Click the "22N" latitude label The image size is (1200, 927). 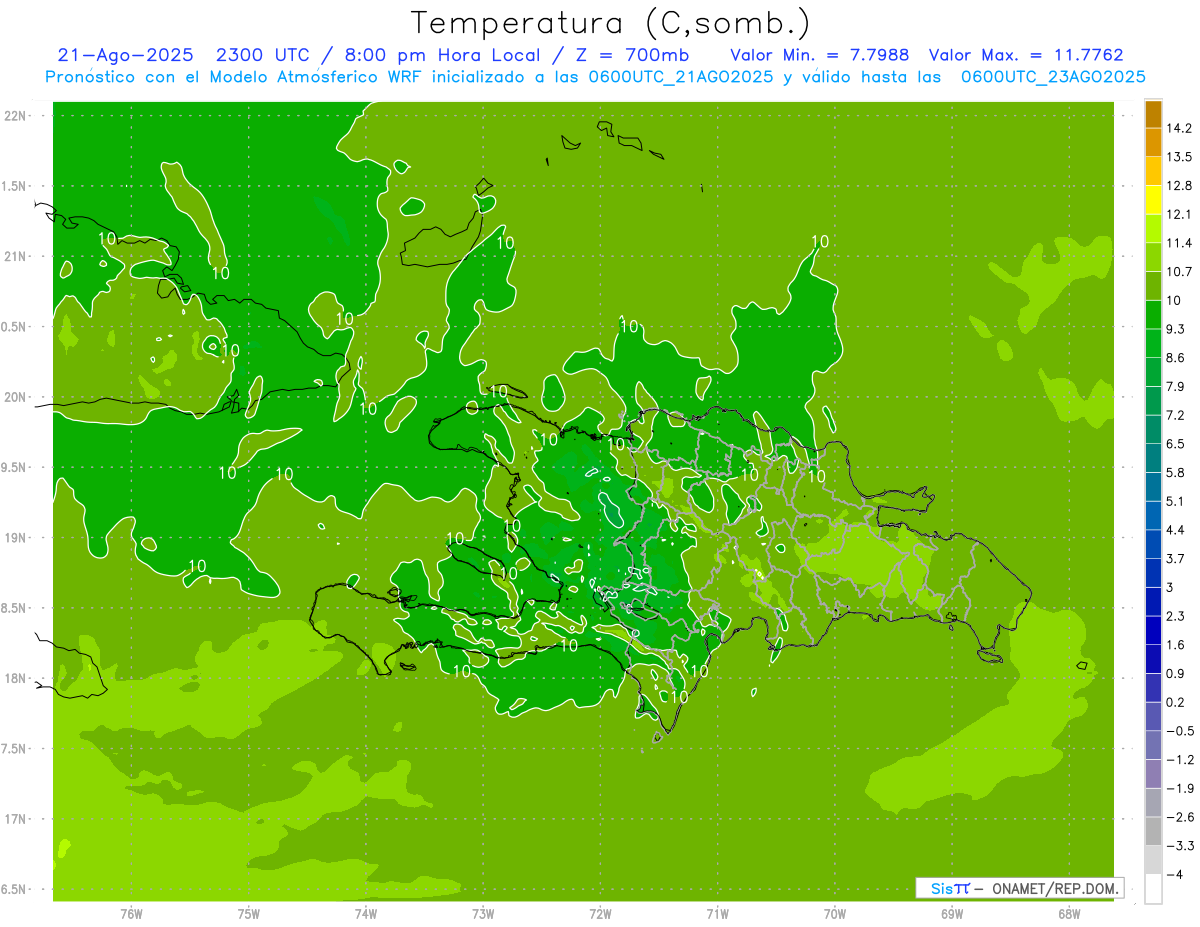click(x=17, y=115)
